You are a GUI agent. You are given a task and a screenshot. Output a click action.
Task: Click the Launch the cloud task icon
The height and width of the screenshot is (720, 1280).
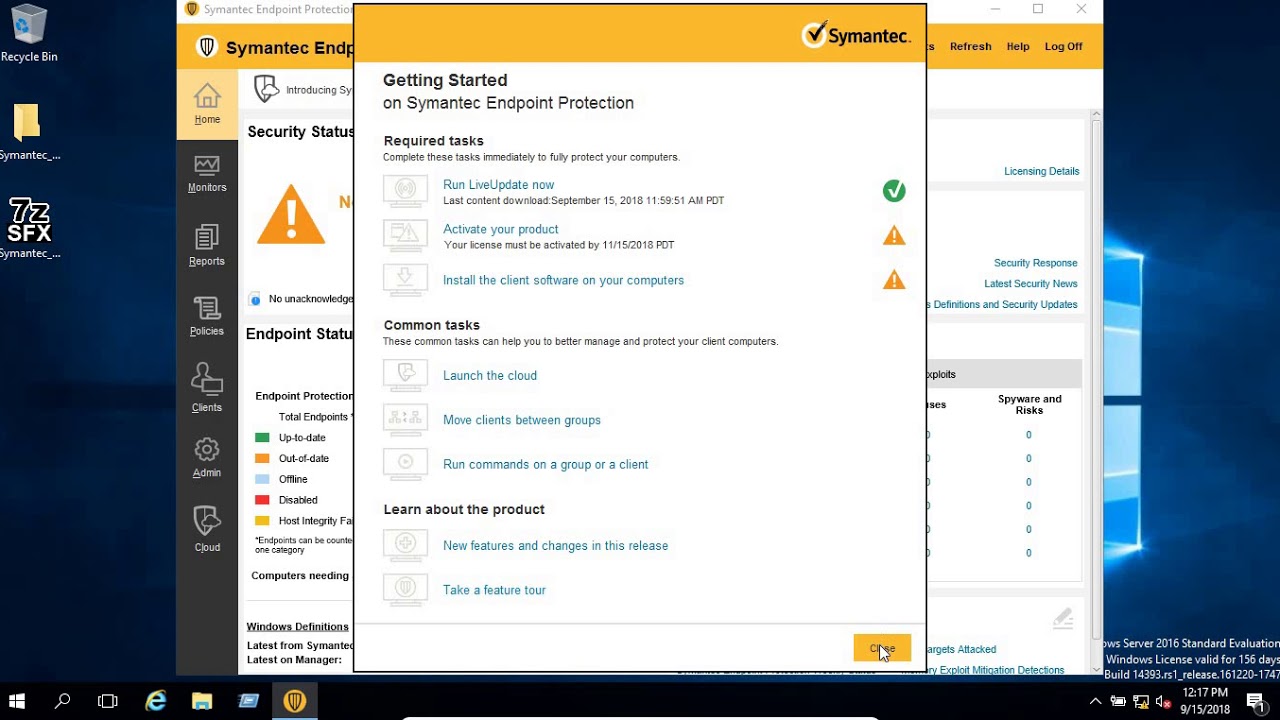pyautogui.click(x=405, y=375)
